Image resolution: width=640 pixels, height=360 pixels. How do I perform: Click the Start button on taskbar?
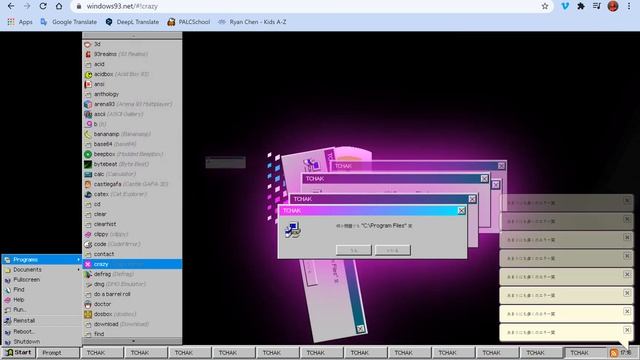click(x=18, y=353)
